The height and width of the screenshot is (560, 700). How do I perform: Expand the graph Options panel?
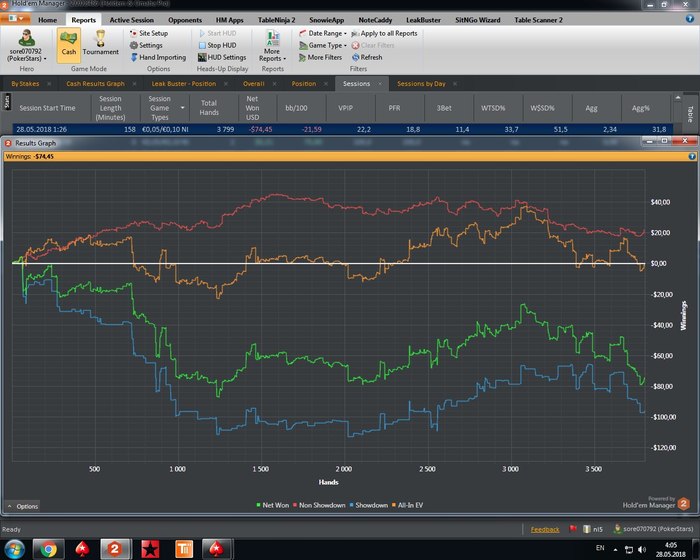[23, 506]
